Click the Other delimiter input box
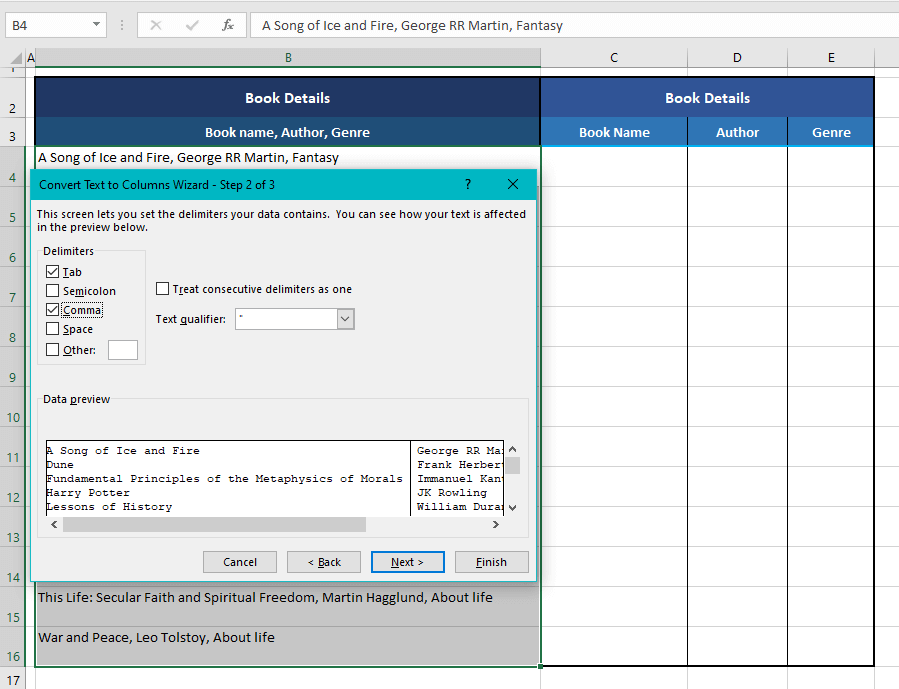The width and height of the screenshot is (899, 689). tap(122, 349)
